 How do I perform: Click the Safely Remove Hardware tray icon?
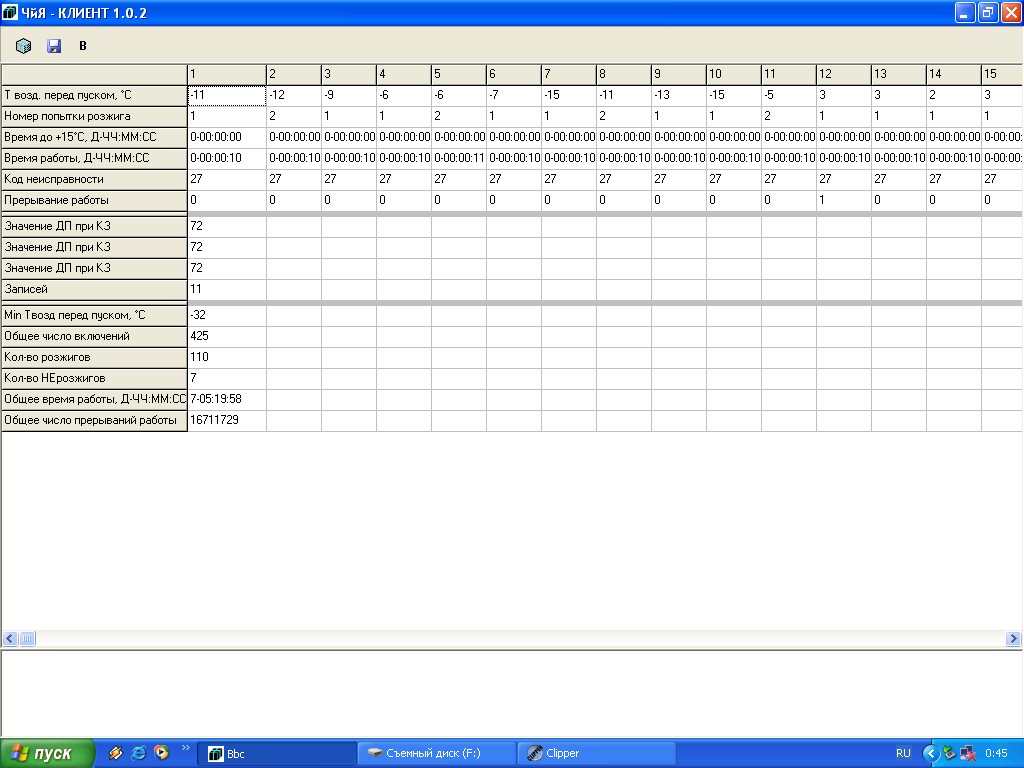(950, 754)
